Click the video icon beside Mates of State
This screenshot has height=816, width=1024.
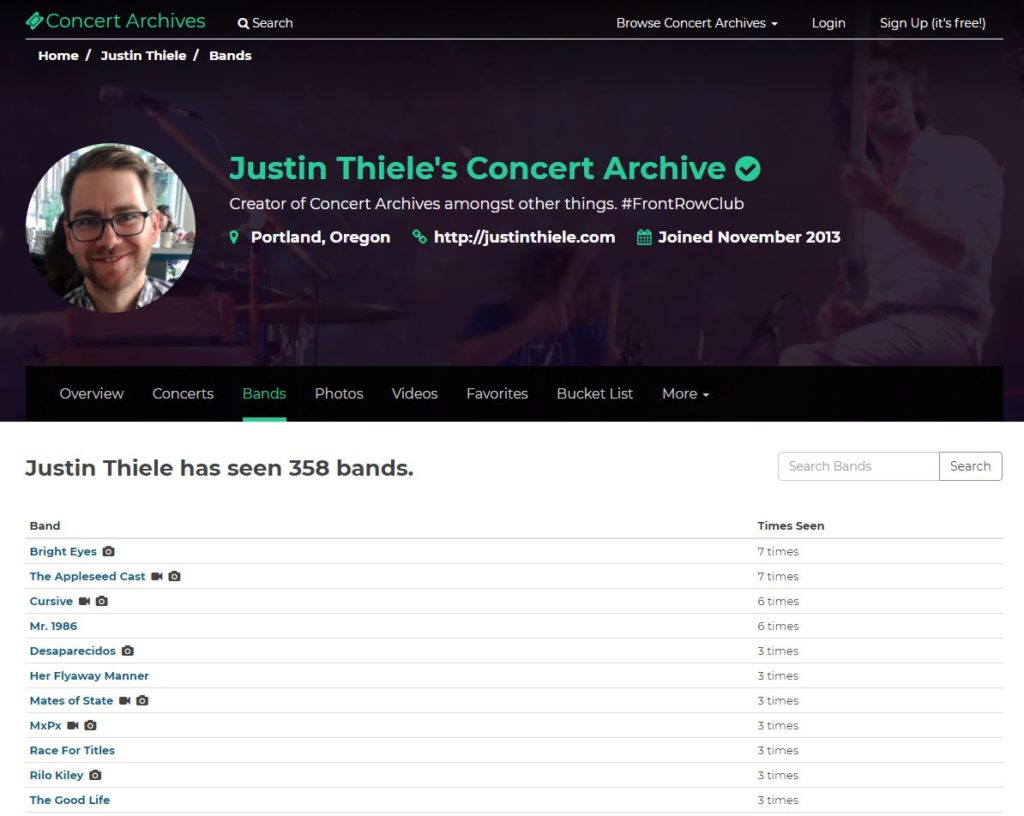coord(125,700)
